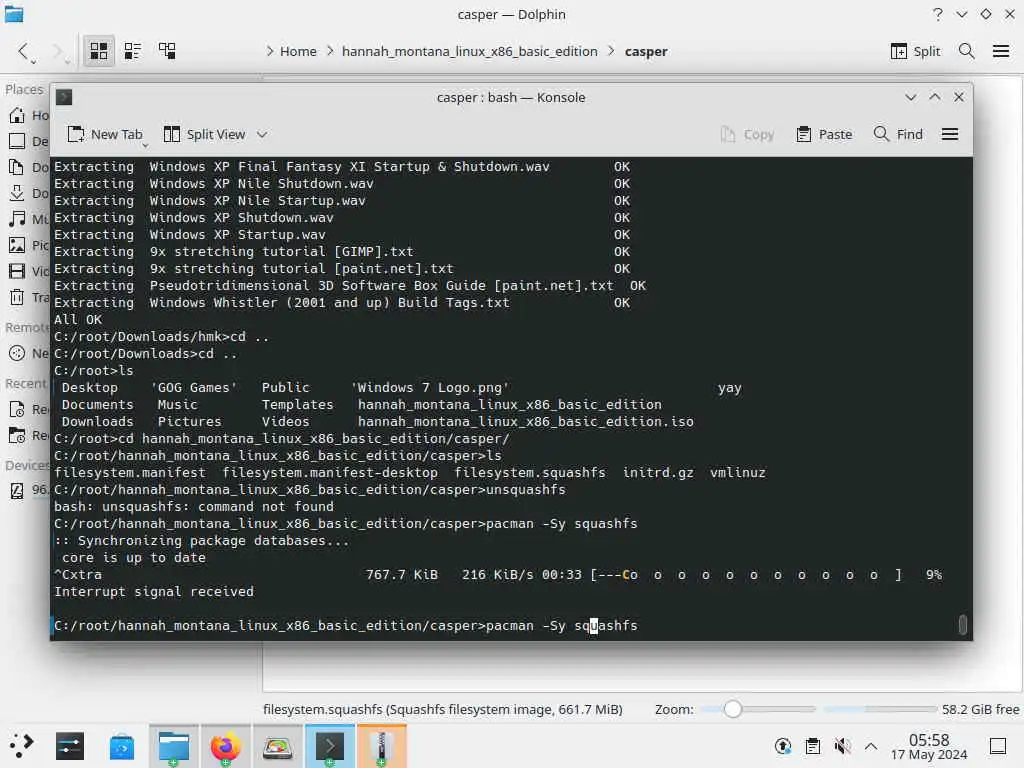Expand the arrow before Home breadcrumb
The image size is (1024, 768).
pyautogui.click(x=270, y=51)
